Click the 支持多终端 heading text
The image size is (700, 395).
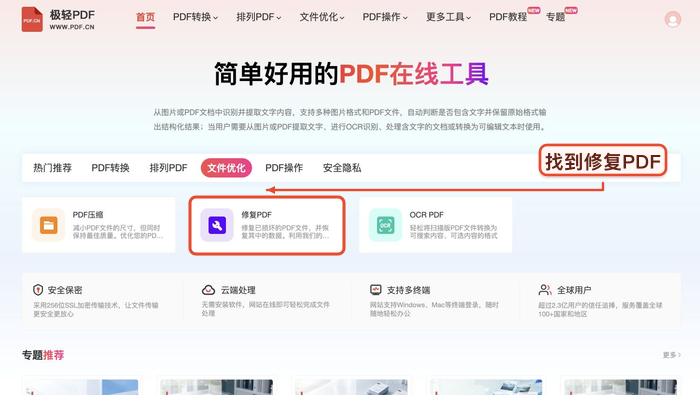(x=408, y=290)
